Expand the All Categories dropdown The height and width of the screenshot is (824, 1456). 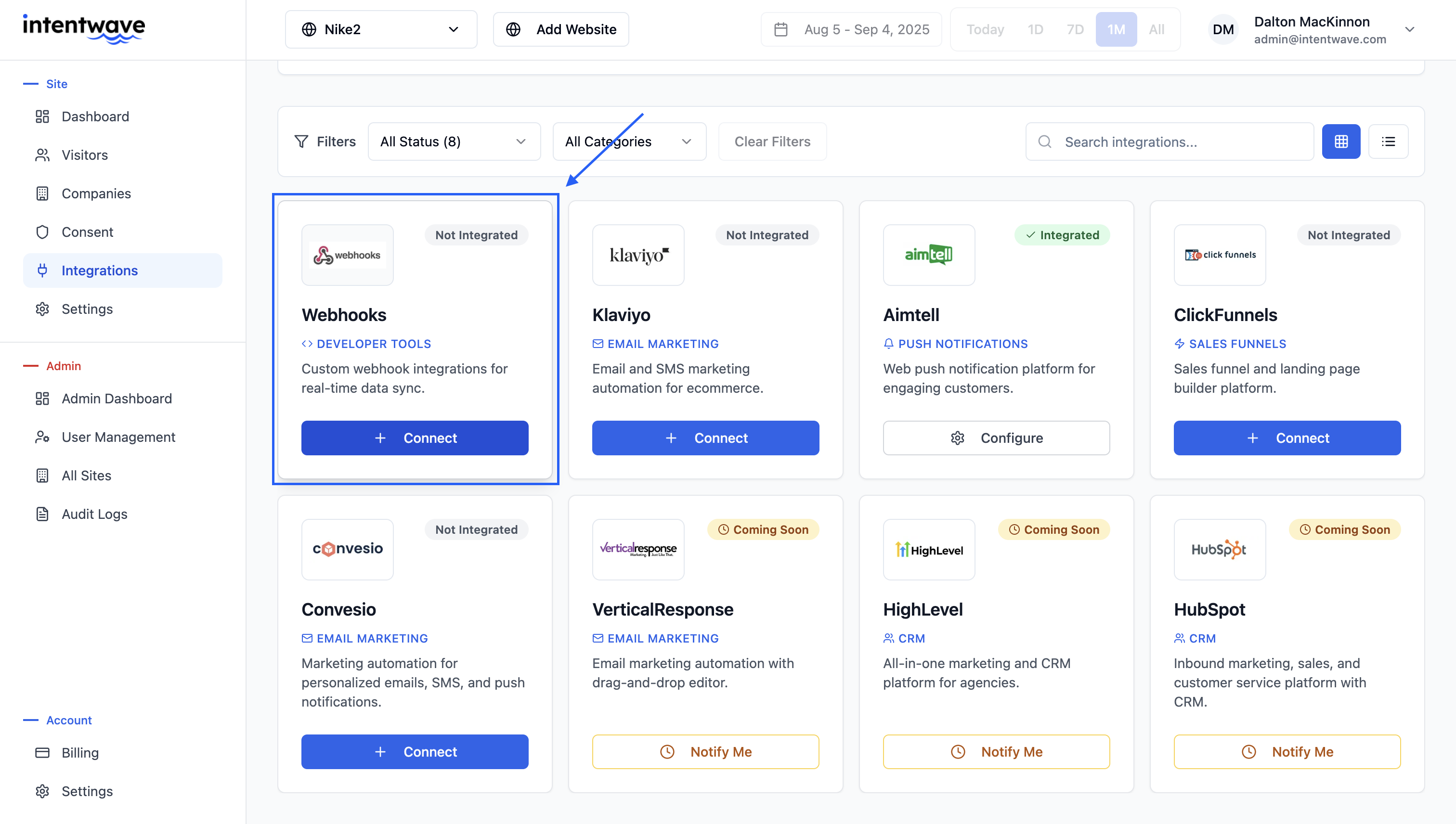click(x=628, y=142)
